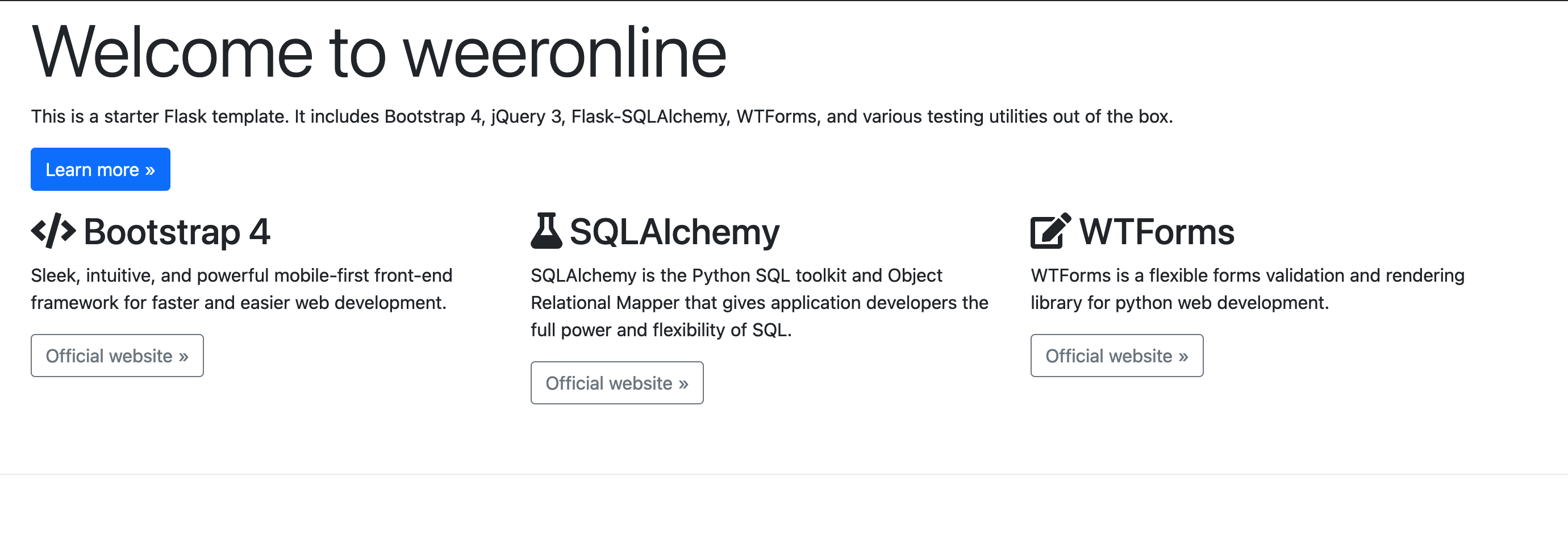Screen dimensions: 1568x560
Task: Click the WTForms heading text
Action: [1157, 232]
